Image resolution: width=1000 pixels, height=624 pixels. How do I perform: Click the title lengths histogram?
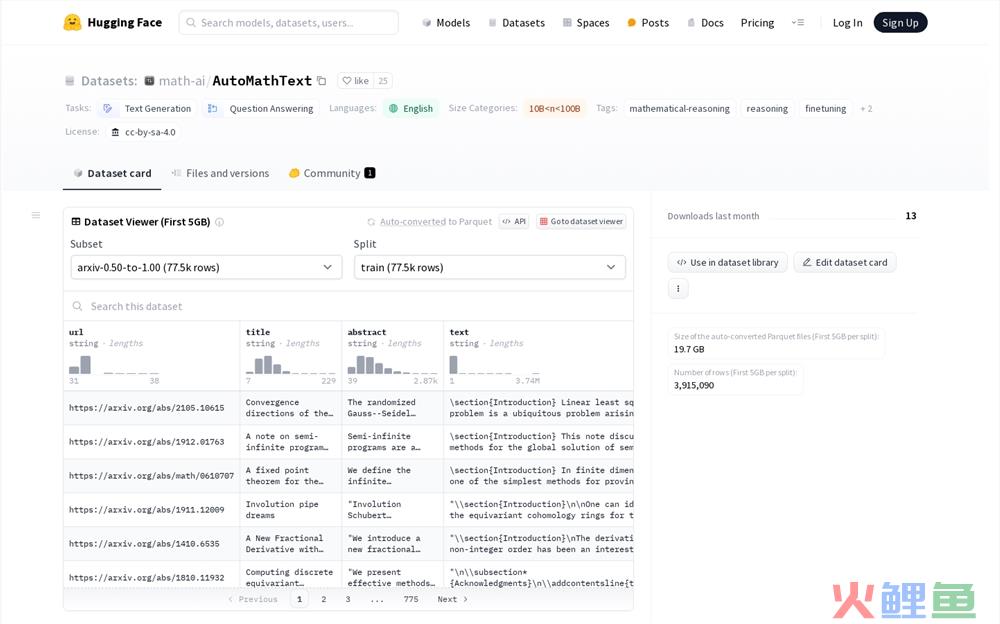pos(290,364)
